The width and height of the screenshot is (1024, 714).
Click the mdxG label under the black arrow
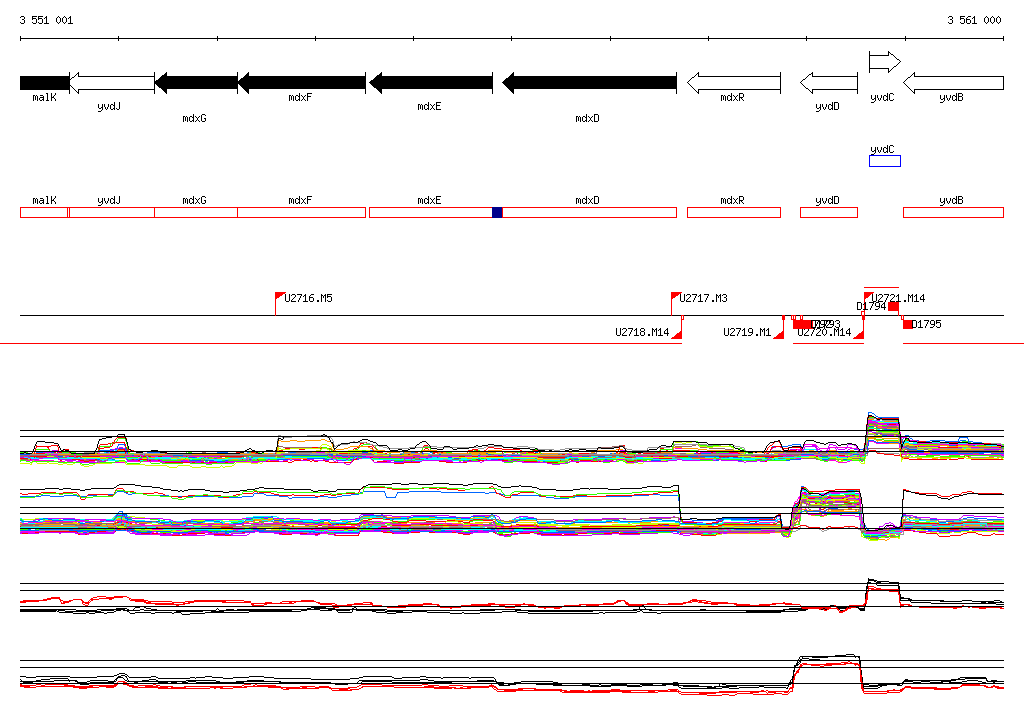point(195,118)
